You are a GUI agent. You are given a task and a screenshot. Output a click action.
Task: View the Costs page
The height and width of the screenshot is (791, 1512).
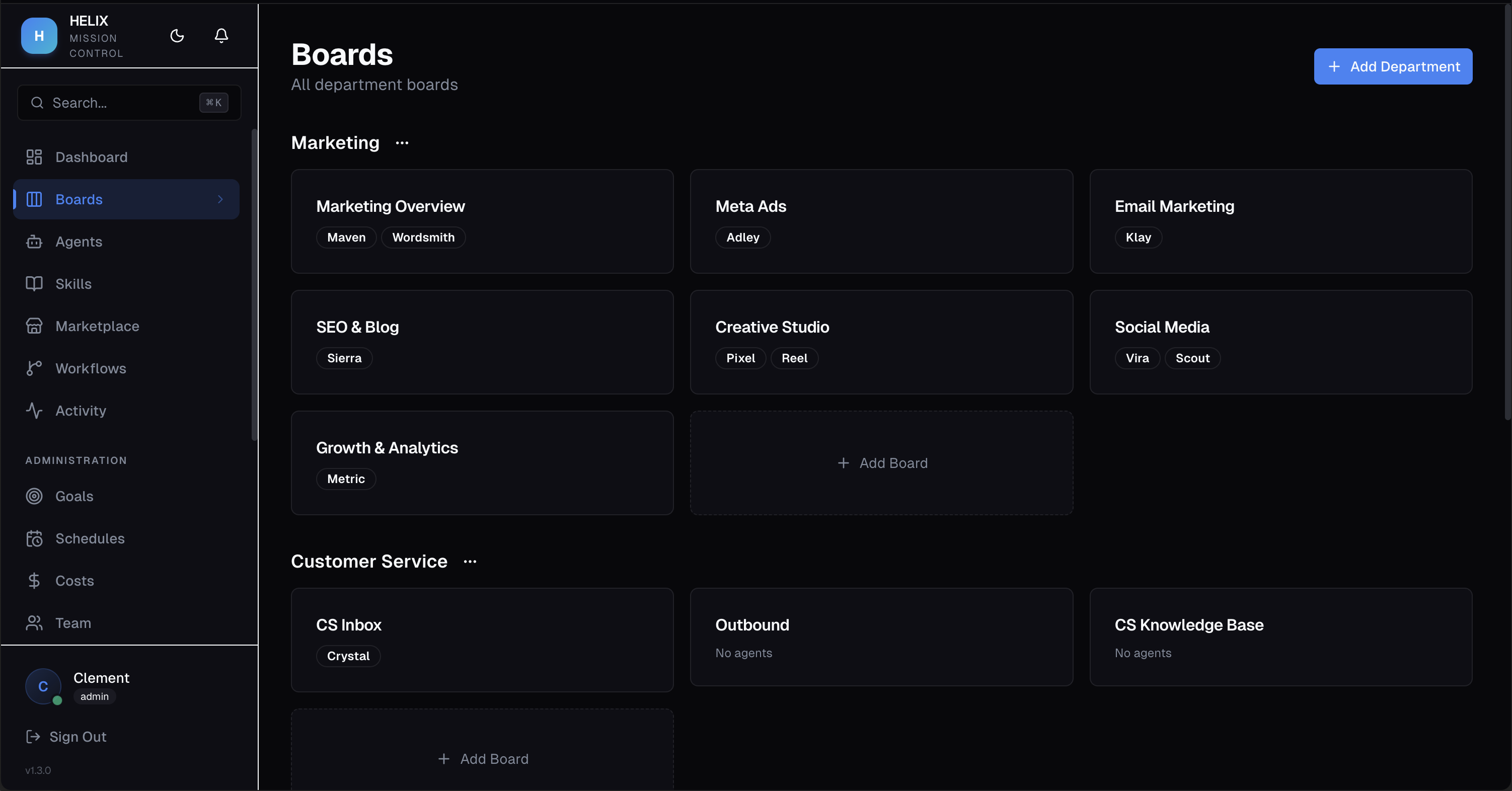pyautogui.click(x=74, y=581)
